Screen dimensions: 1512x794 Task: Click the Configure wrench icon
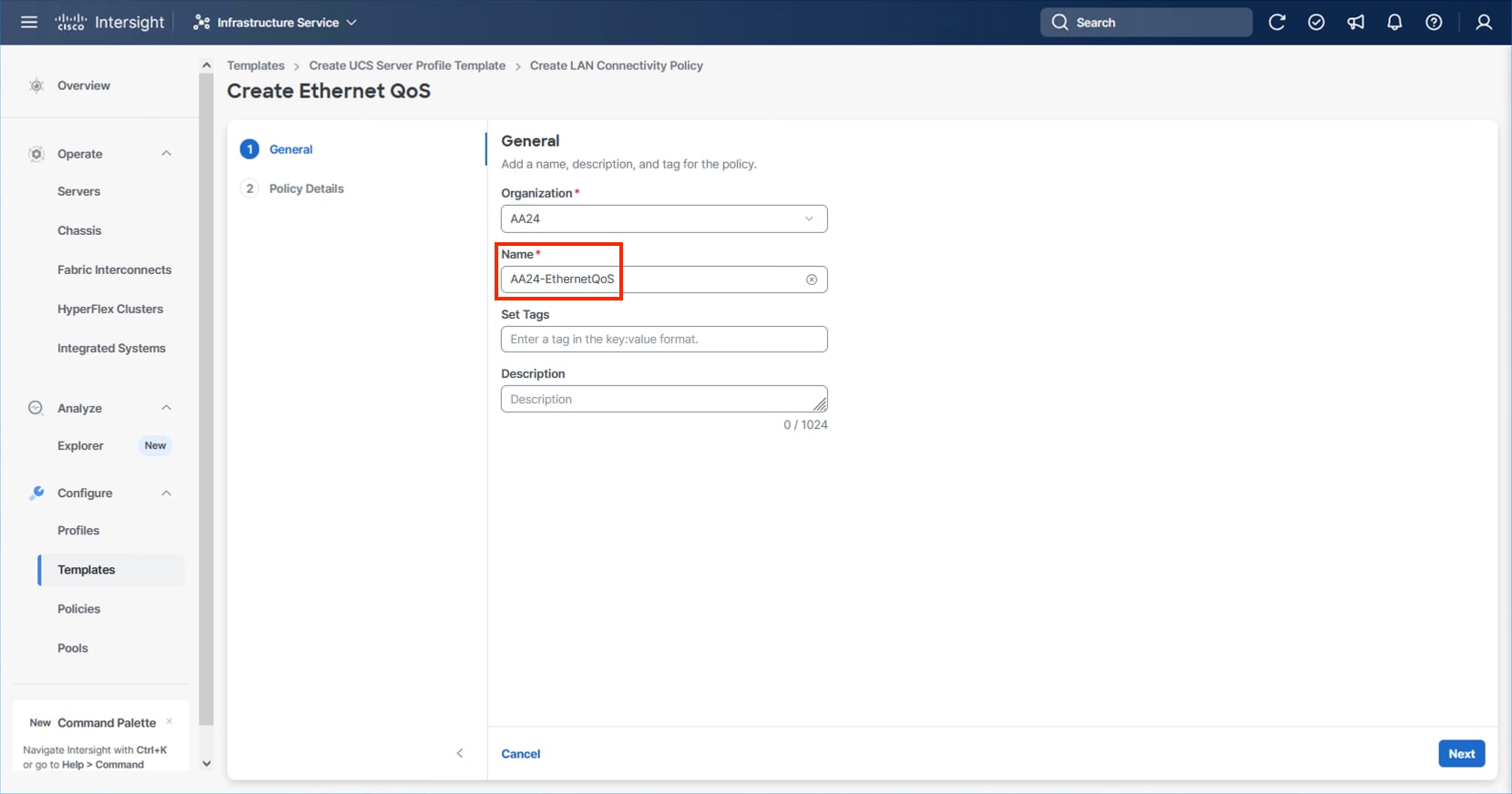[x=36, y=493]
